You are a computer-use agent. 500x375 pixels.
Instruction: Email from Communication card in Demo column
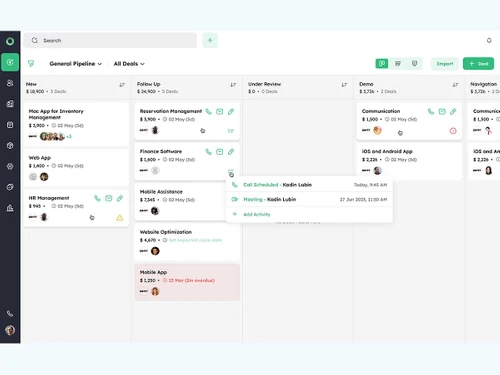click(442, 112)
